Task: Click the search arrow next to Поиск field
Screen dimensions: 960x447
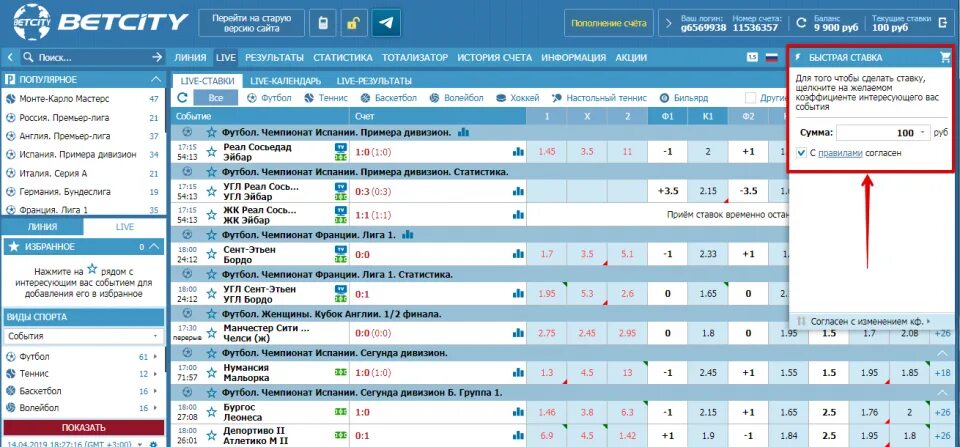Action: pyautogui.click(x=157, y=57)
